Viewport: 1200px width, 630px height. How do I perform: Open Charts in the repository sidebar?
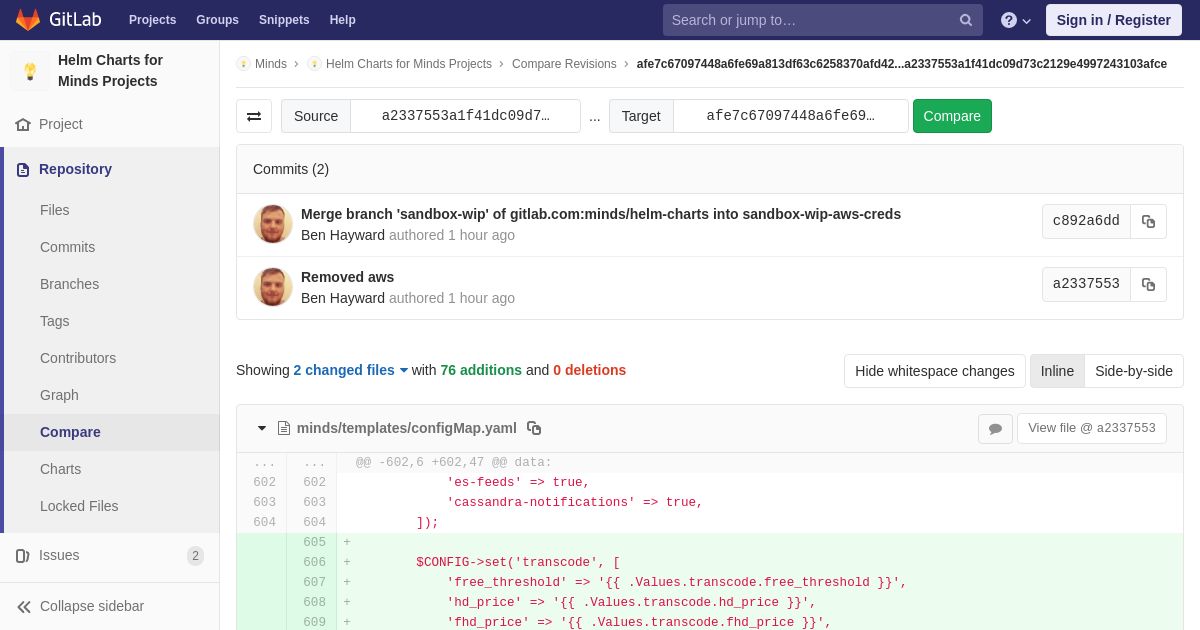(x=61, y=469)
